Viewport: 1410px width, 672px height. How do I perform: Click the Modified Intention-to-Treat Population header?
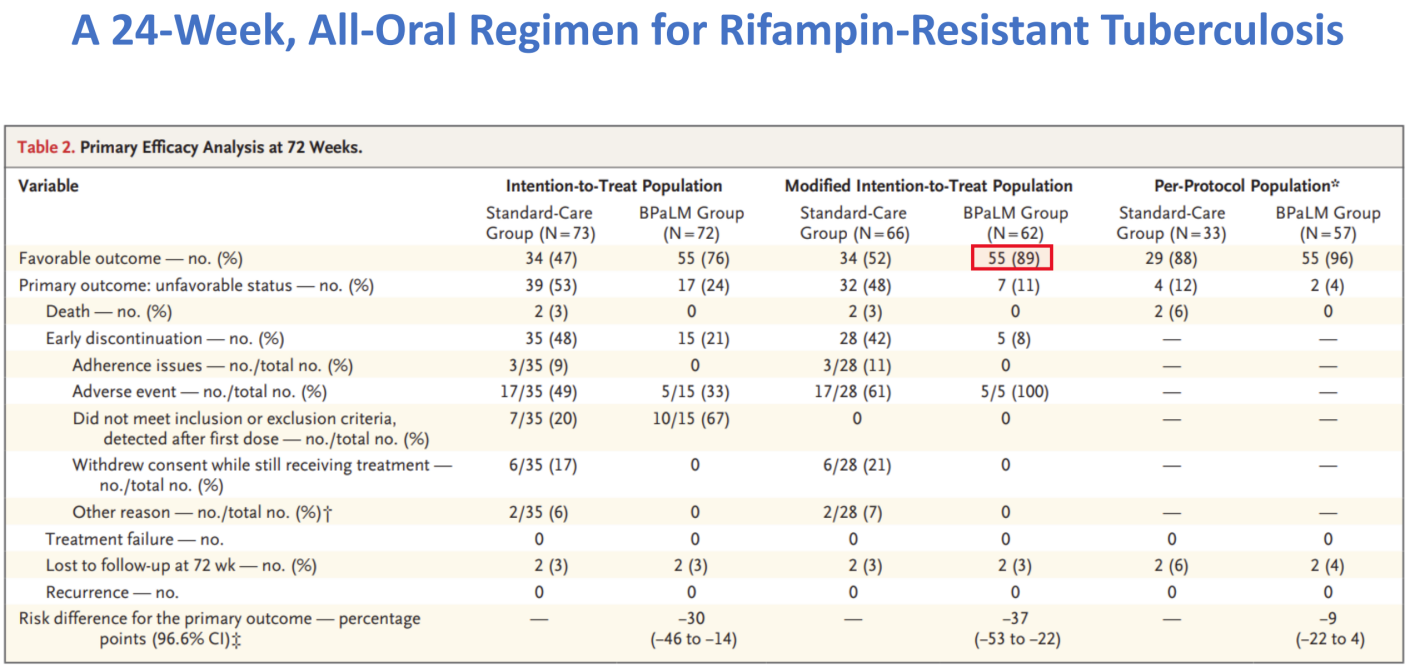(x=928, y=186)
